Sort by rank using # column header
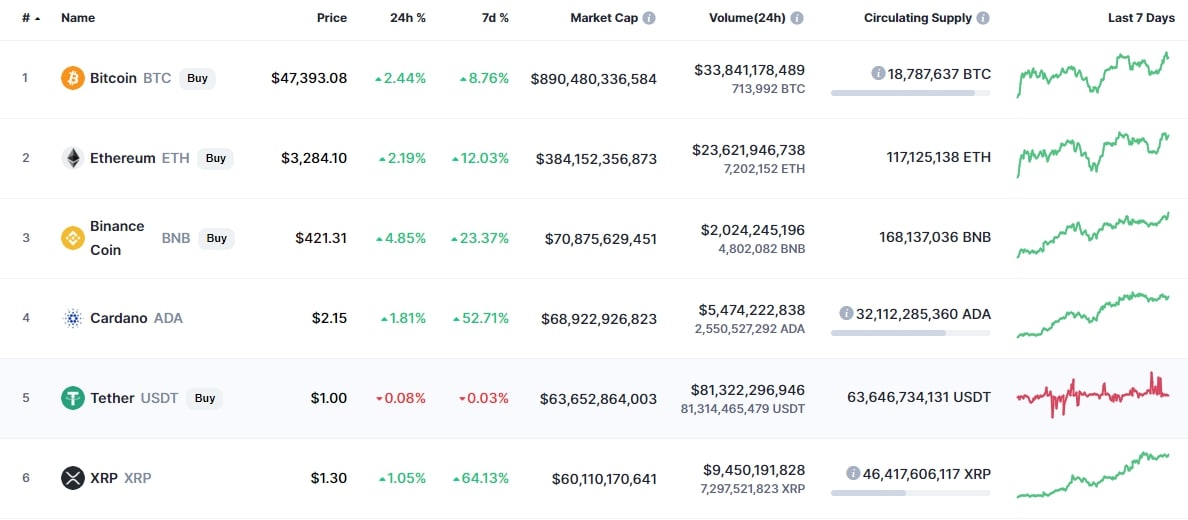This screenshot has width=1188, height=520. (30, 18)
